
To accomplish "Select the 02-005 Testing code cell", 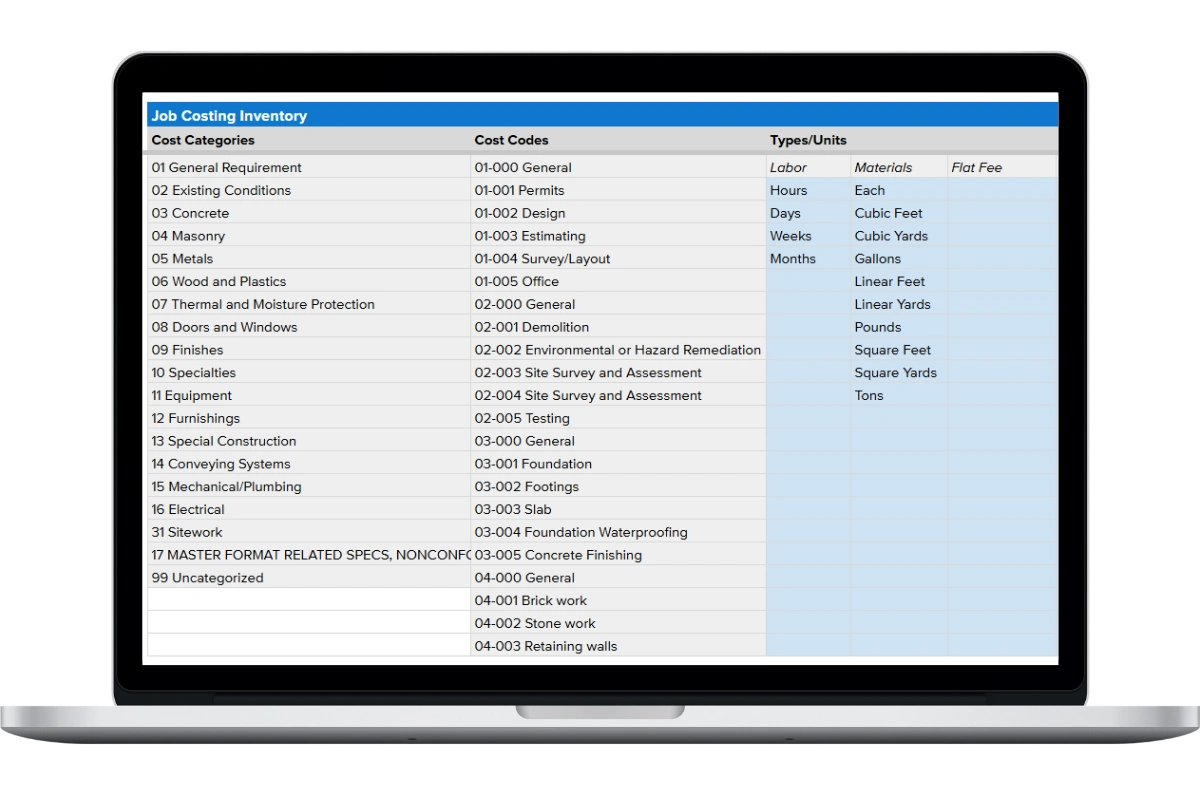I will click(x=618, y=418).
